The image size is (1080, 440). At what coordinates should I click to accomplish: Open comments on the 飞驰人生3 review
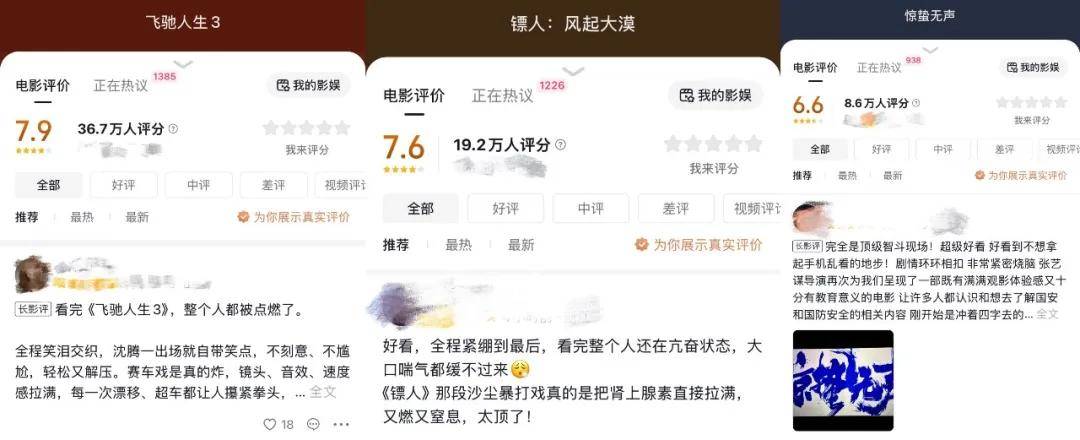tap(313, 424)
